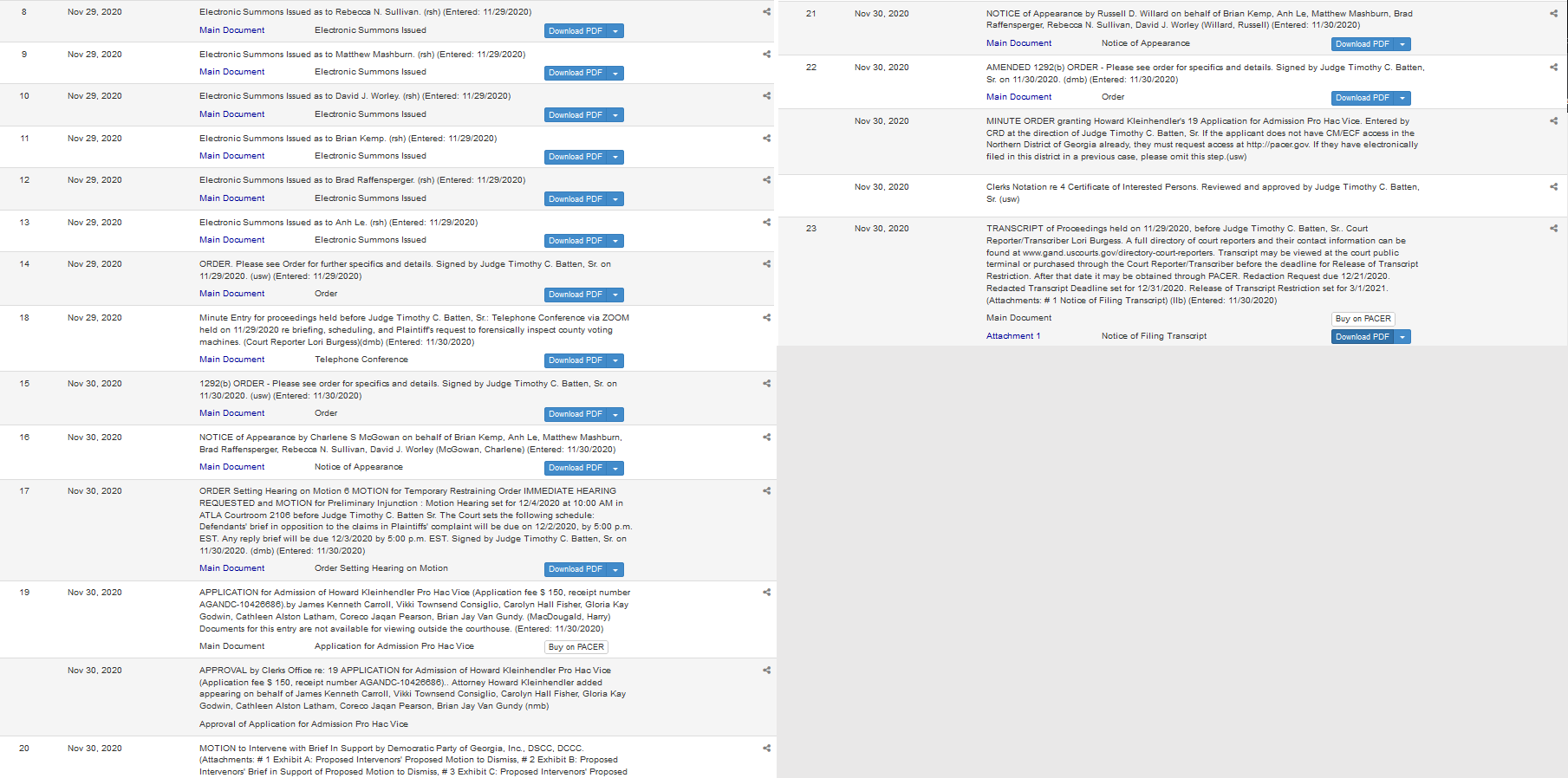Share entry 13 Anh Le summons
The image size is (1568, 778).
pyautogui.click(x=766, y=222)
